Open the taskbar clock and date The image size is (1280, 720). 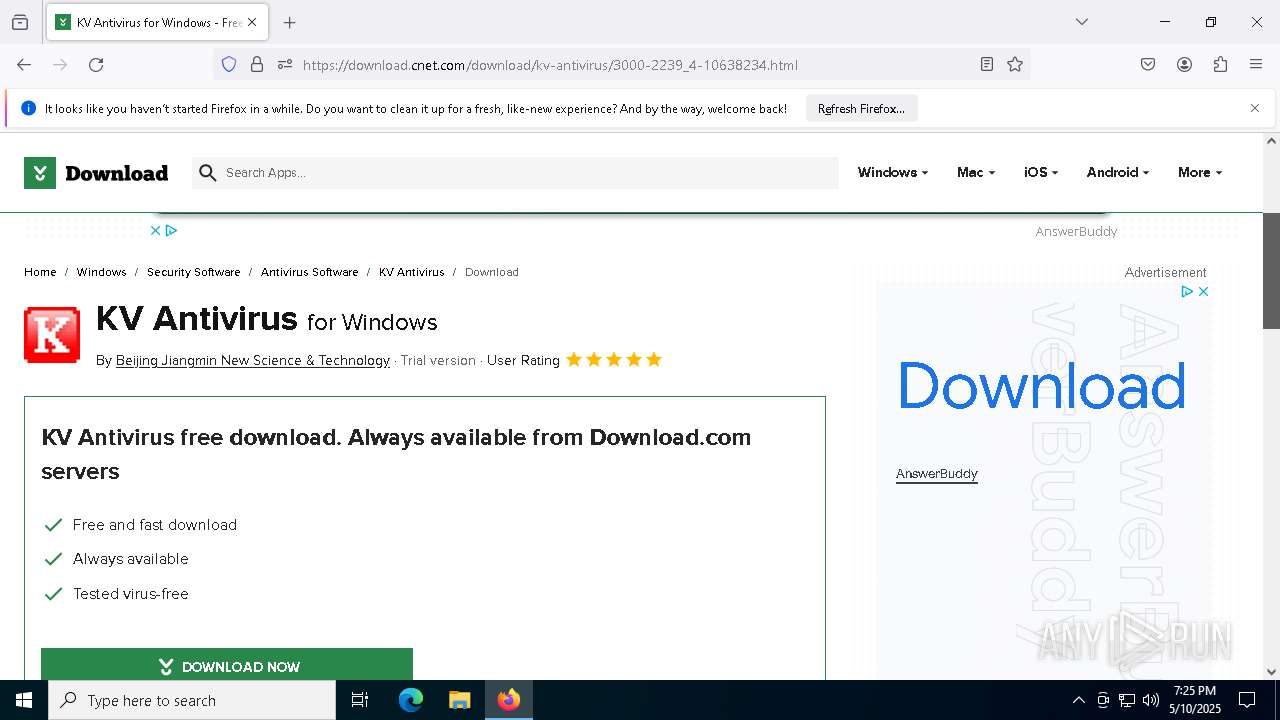click(x=1196, y=700)
